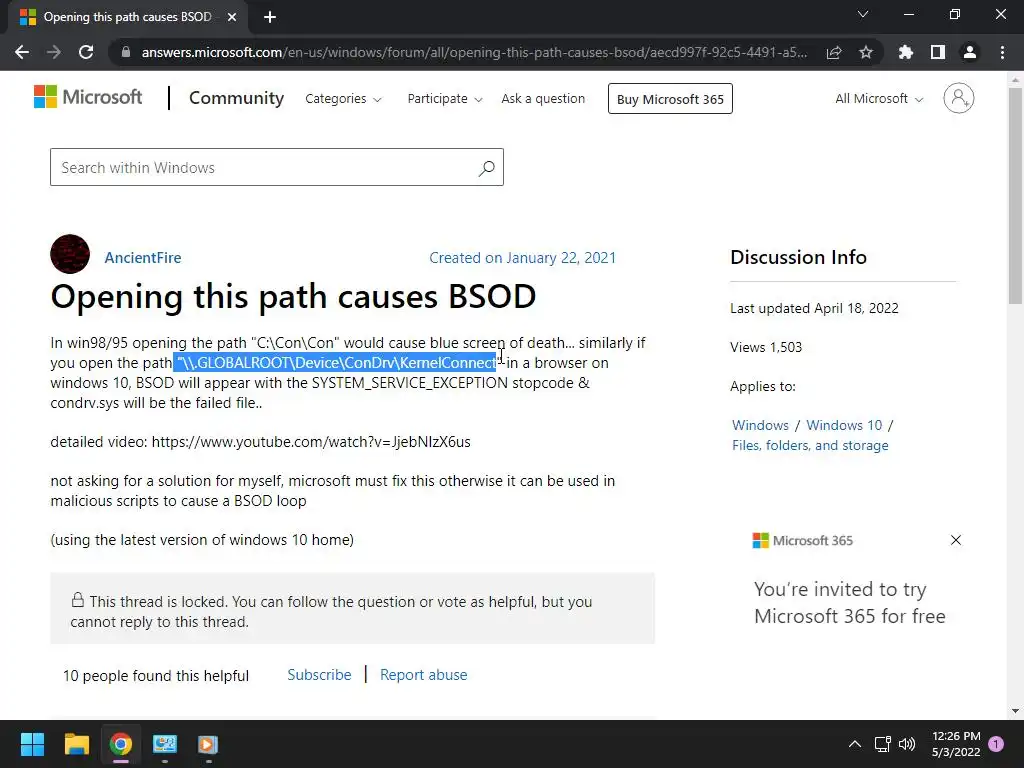Click the browser address bar URL

pyautogui.click(x=474, y=52)
